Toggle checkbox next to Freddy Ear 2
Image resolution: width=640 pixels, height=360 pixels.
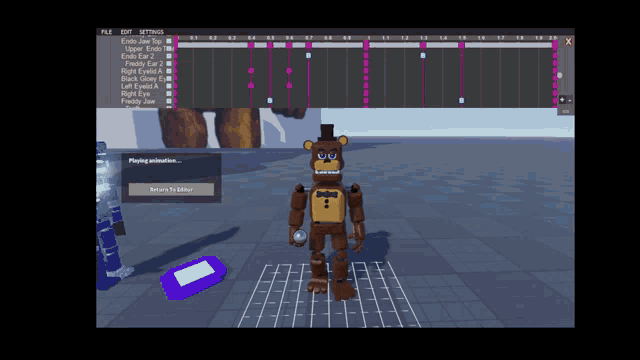(x=169, y=64)
